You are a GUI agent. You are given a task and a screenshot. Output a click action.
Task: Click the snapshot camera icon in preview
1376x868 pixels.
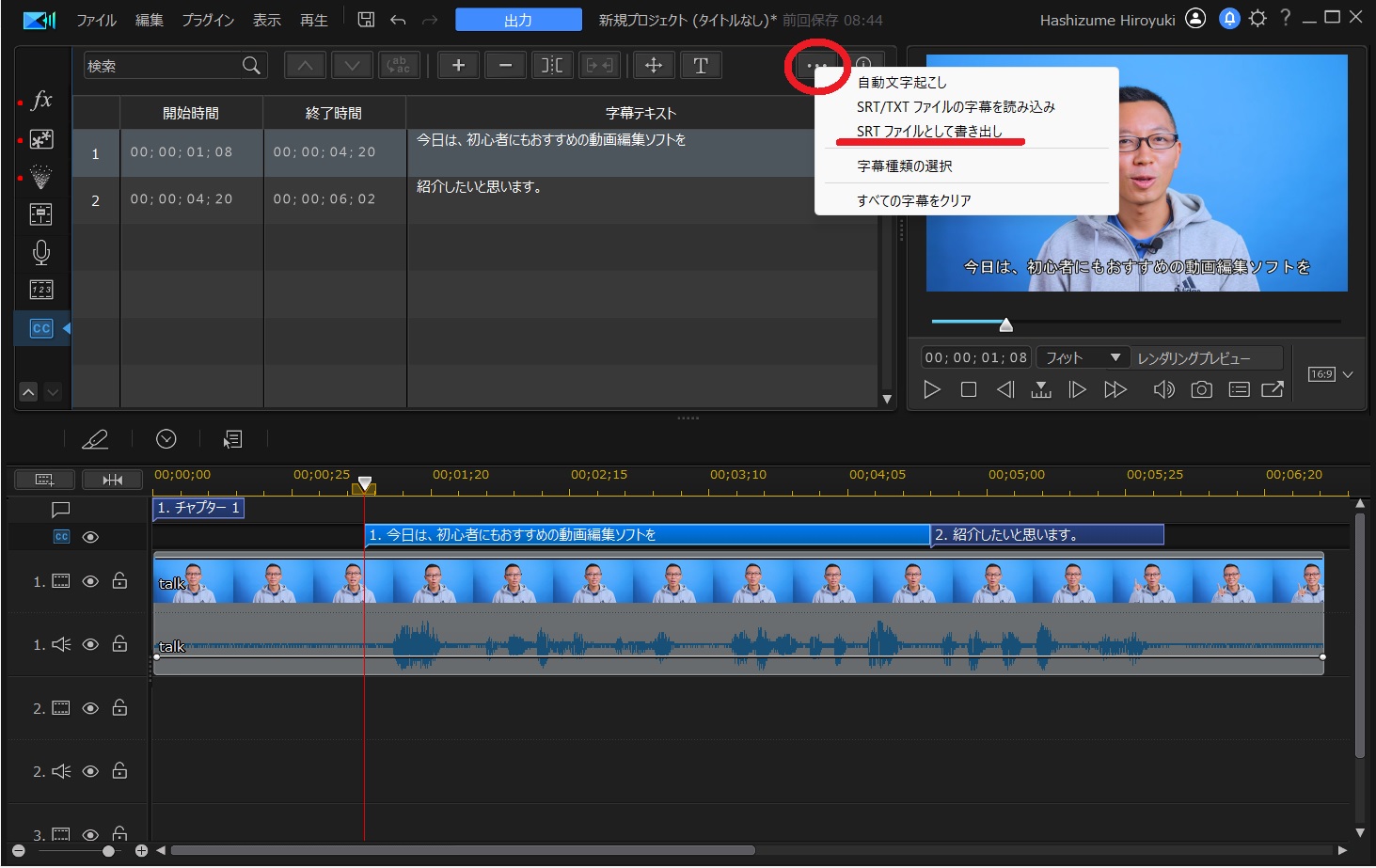click(x=1201, y=389)
